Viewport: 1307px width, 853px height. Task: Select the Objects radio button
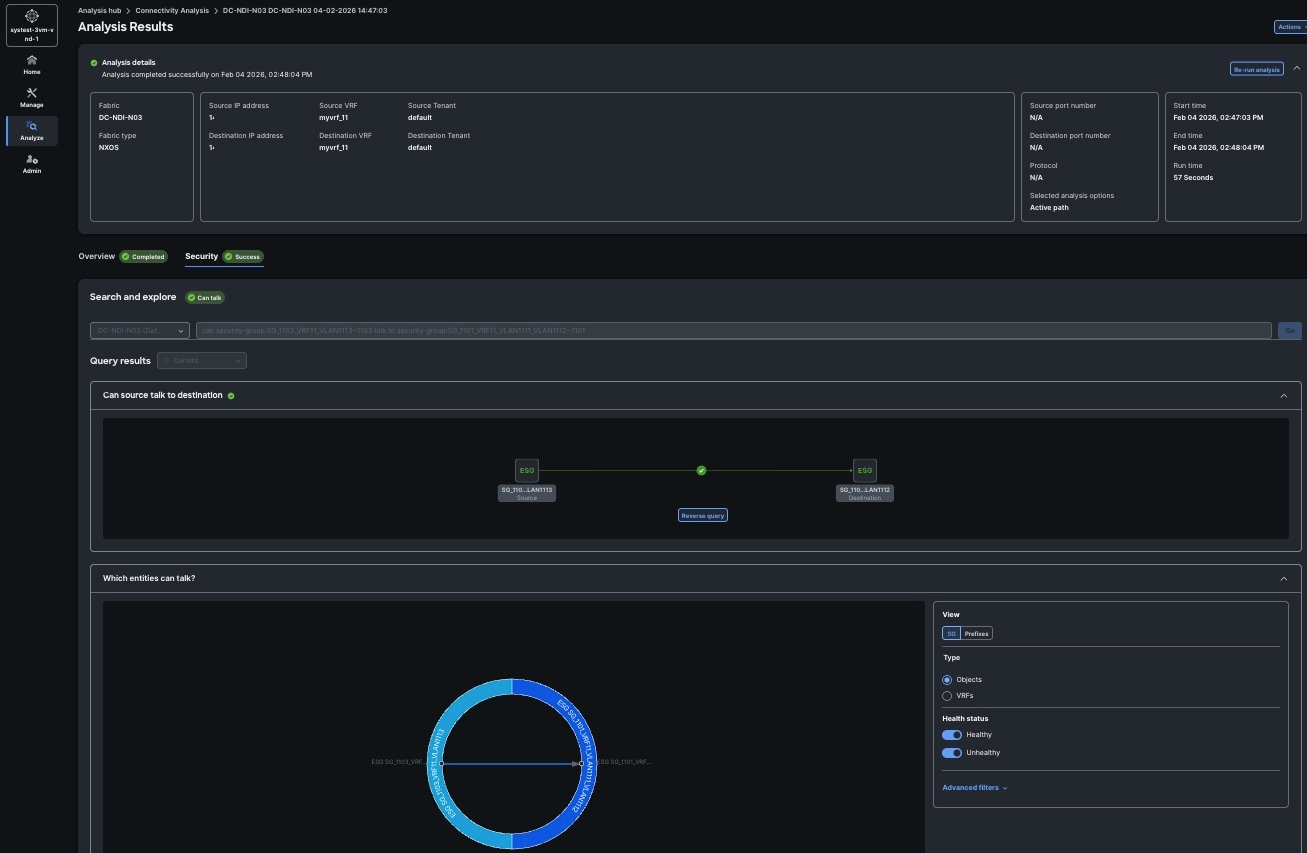click(947, 680)
